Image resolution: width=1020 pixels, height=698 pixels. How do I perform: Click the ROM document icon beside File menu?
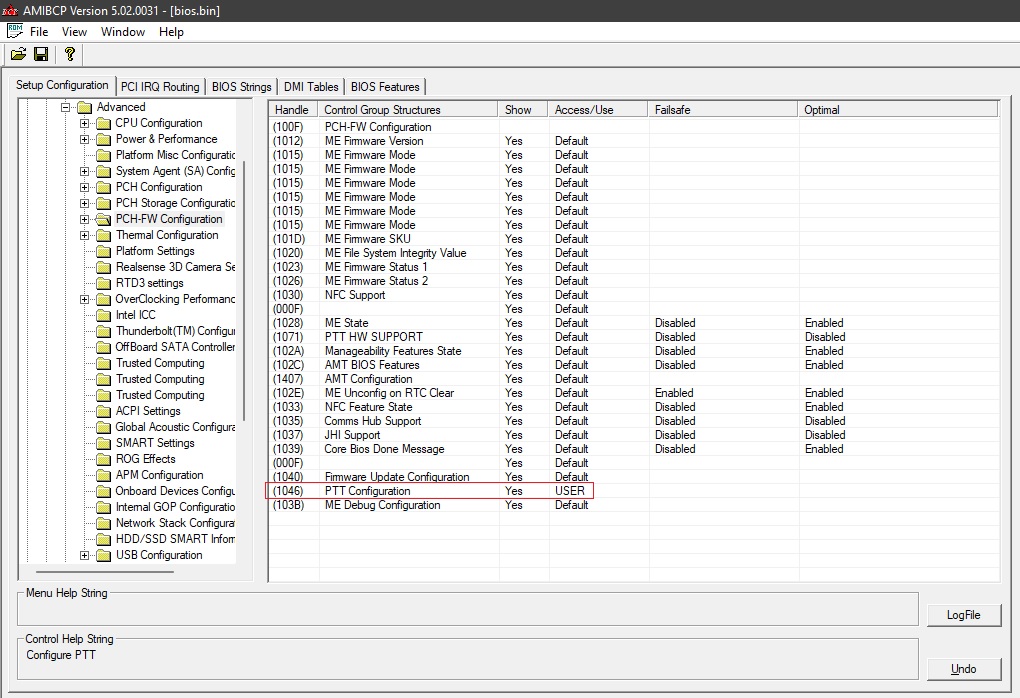click(x=15, y=31)
